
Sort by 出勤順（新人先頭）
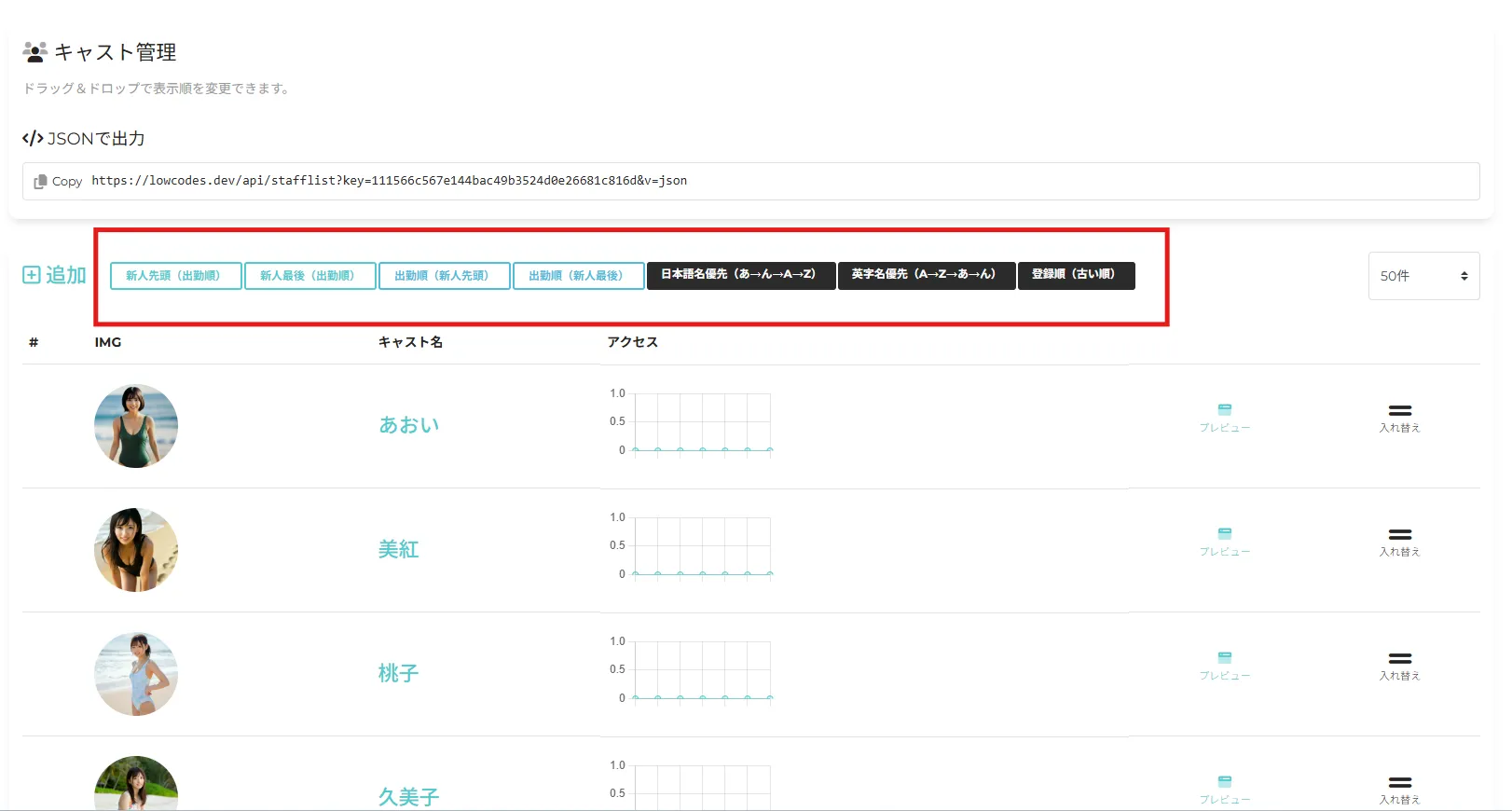[x=444, y=276]
